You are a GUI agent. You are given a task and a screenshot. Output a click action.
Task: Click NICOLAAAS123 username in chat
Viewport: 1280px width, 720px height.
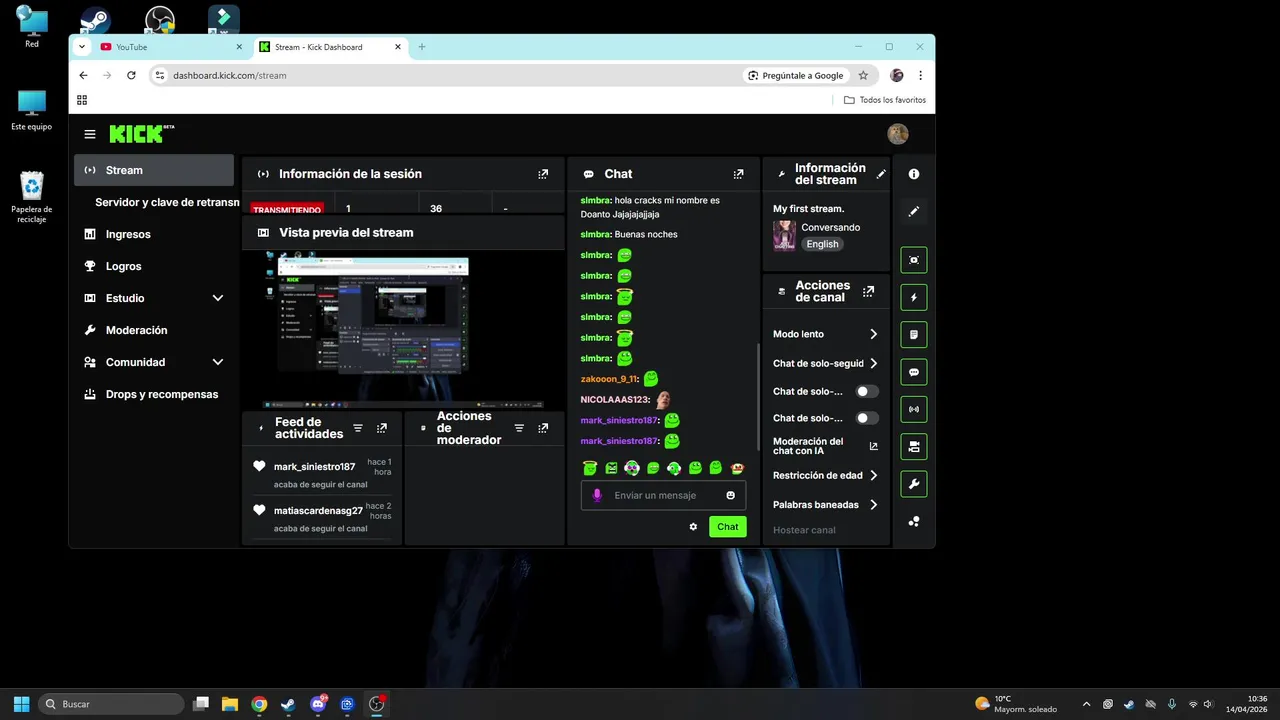[615, 400]
